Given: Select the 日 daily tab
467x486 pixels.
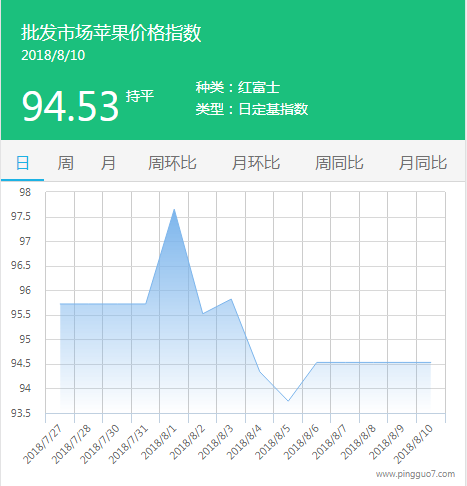Looking at the screenshot, I should (x=23, y=163).
